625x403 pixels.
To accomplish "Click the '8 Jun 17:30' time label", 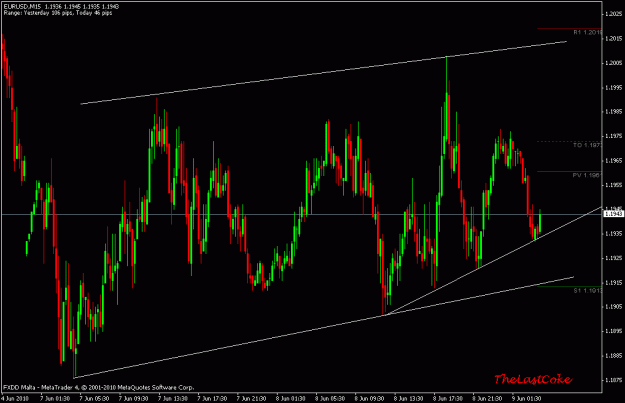I will coord(448,398).
